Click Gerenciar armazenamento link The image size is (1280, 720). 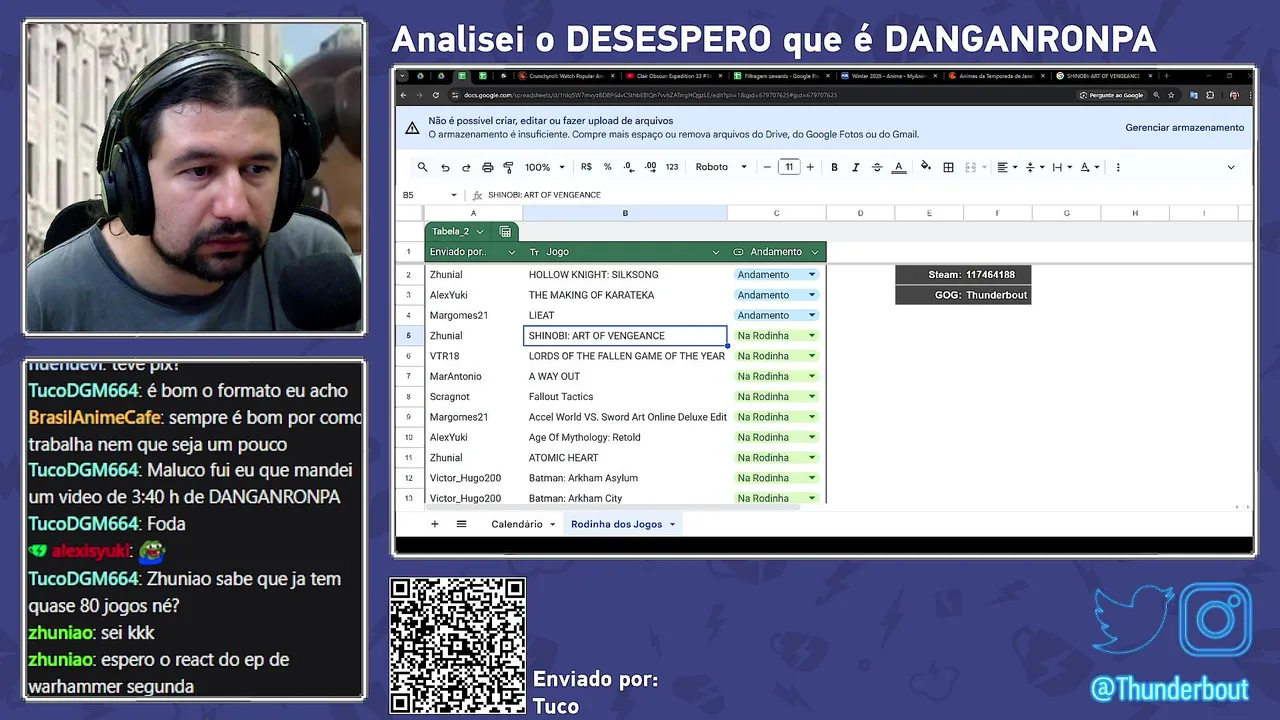point(1184,127)
